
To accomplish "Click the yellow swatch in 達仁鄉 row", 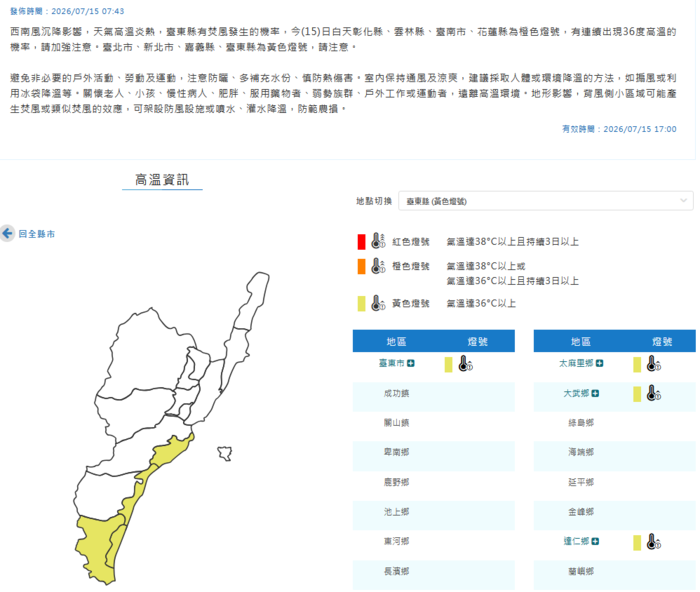I will (637, 543).
